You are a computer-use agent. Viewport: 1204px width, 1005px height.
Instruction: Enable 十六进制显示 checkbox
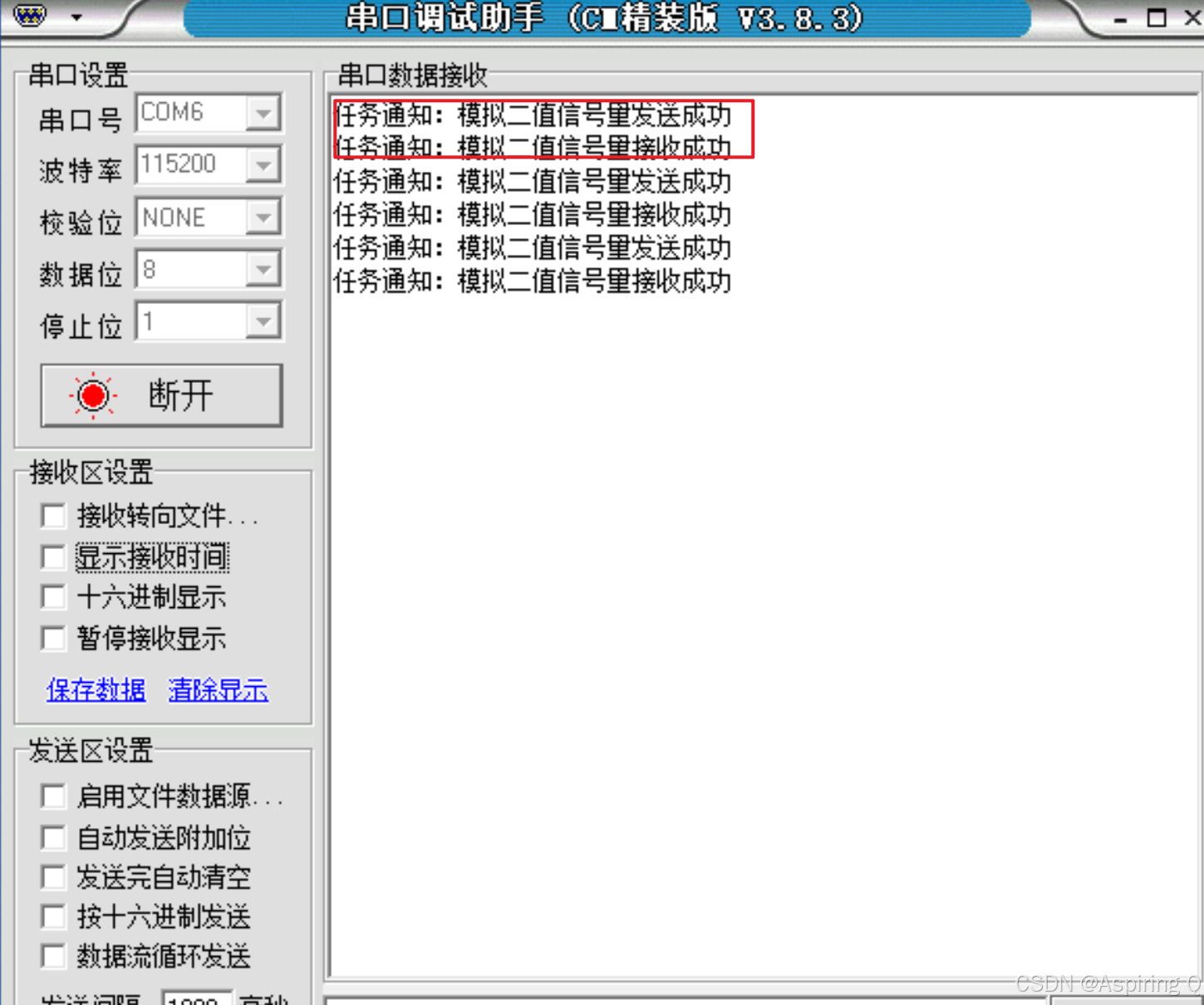click(x=53, y=596)
